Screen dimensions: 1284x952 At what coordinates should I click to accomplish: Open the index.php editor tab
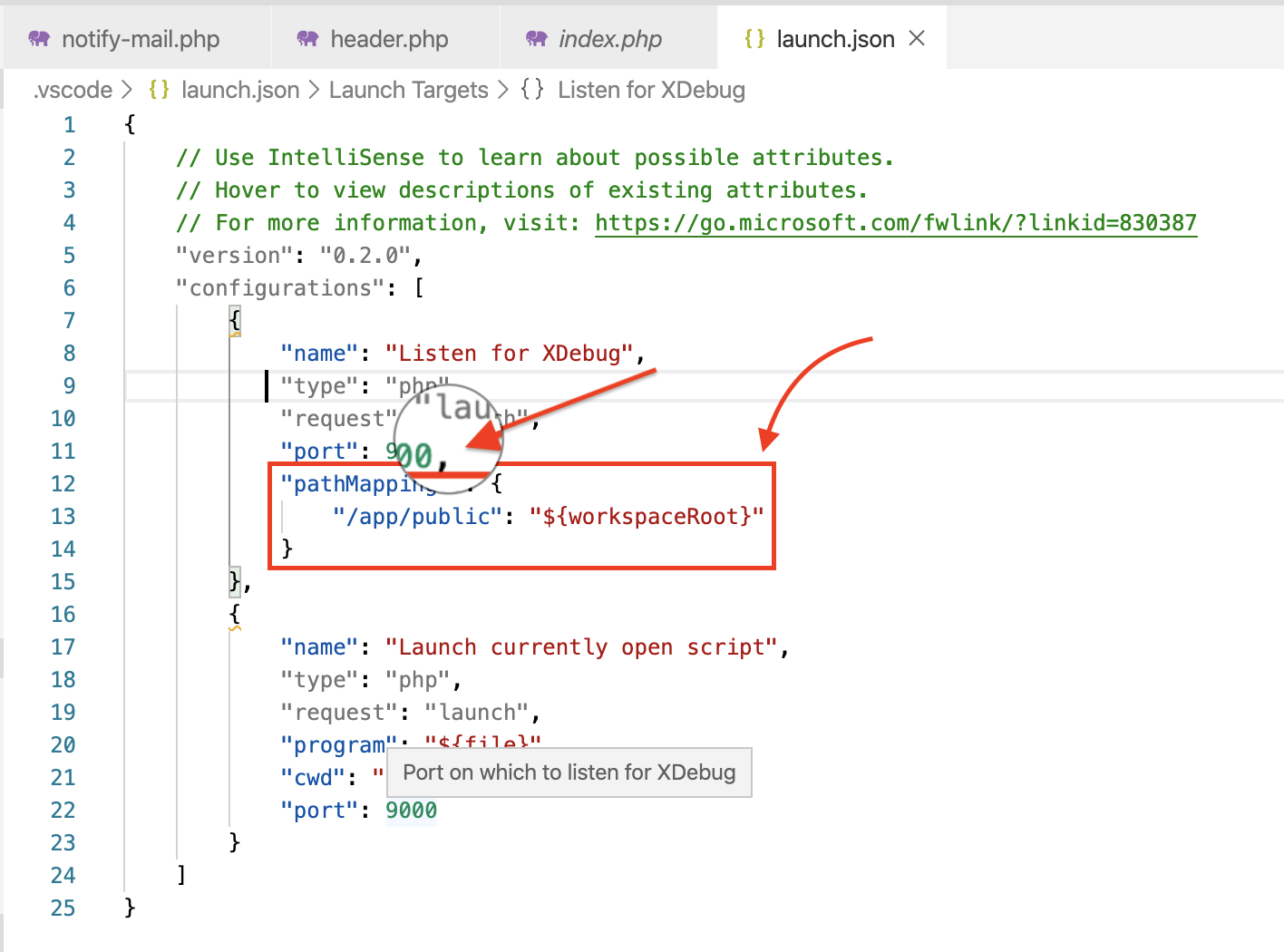point(608,39)
